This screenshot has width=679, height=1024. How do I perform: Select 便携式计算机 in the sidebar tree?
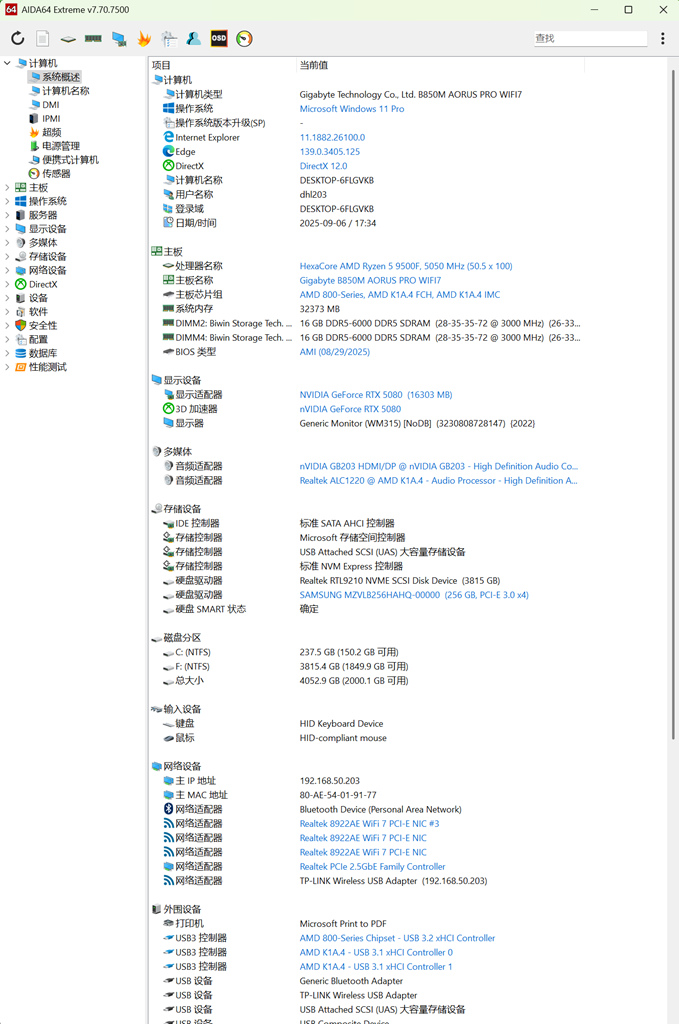(x=64, y=160)
